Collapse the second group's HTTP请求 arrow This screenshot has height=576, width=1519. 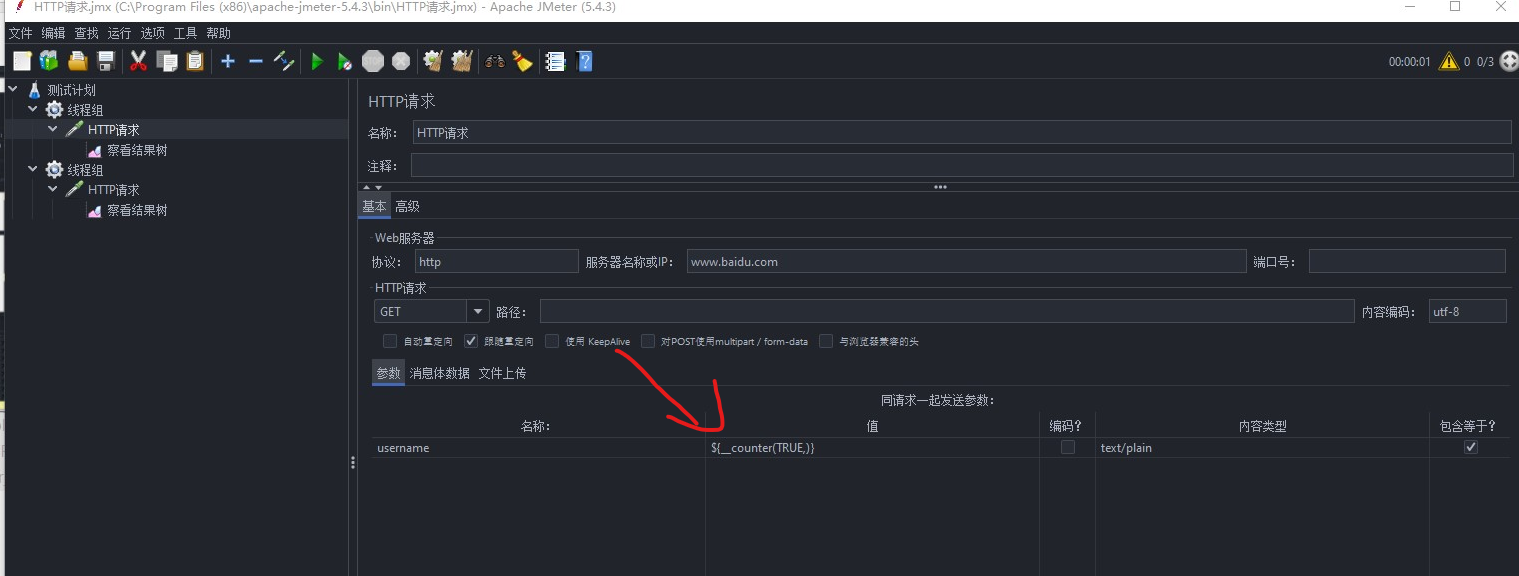[x=53, y=189]
